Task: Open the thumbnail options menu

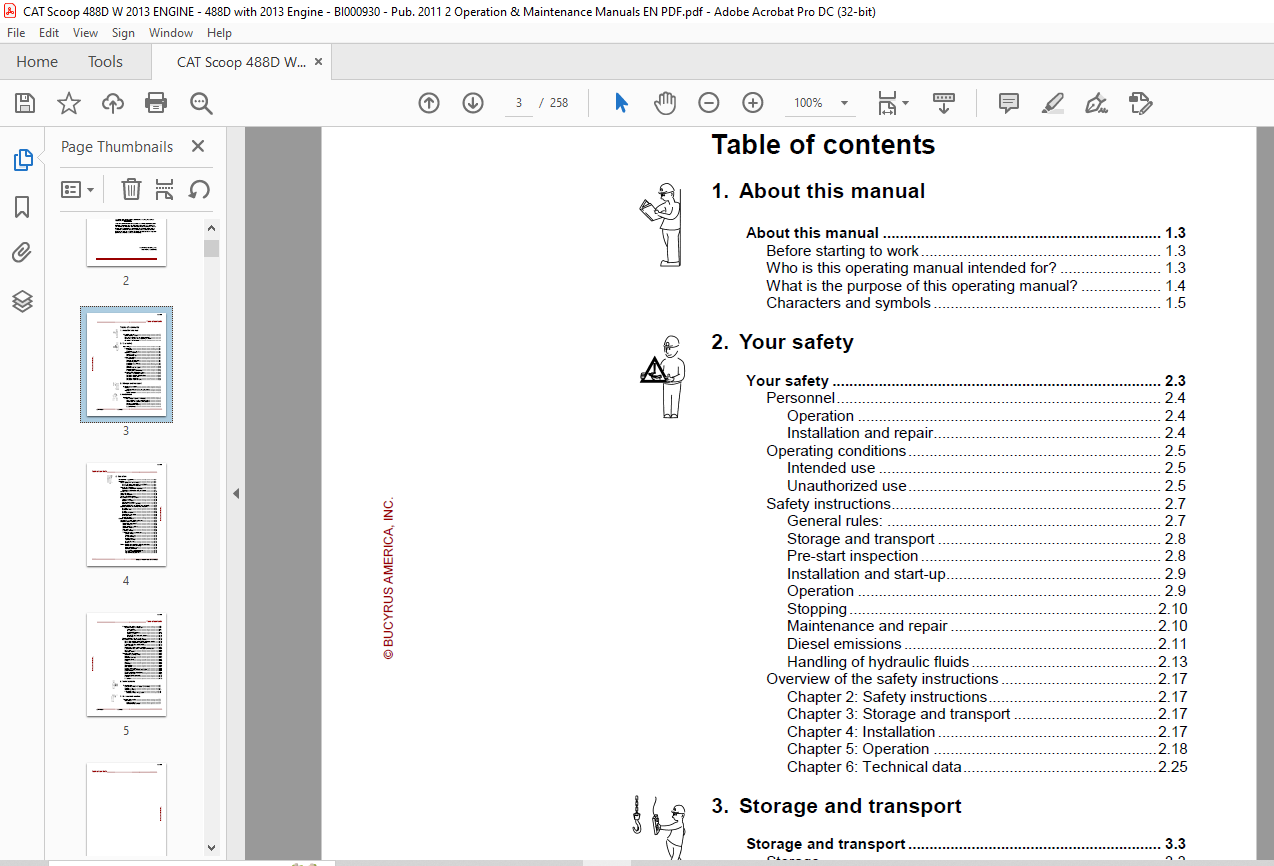Action: pyautogui.click(x=78, y=189)
